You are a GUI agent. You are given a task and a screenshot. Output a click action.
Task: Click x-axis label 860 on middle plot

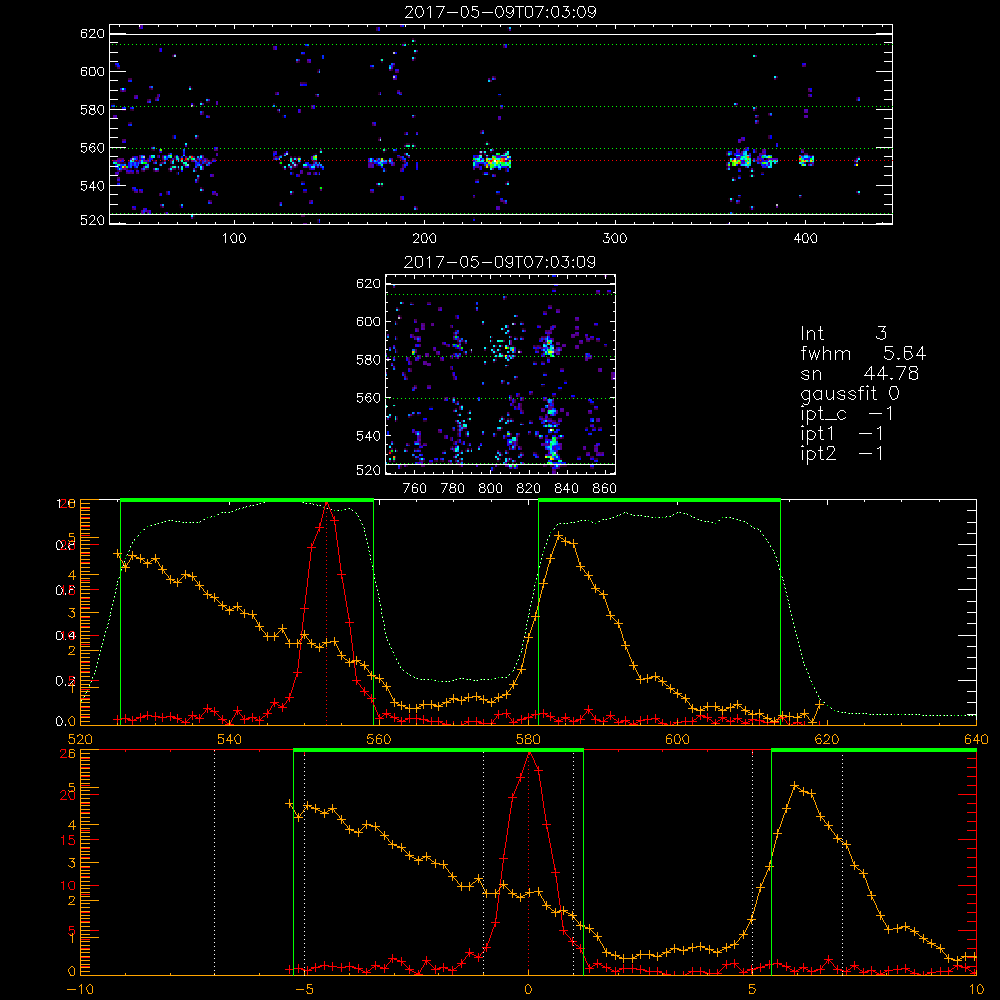click(x=605, y=489)
